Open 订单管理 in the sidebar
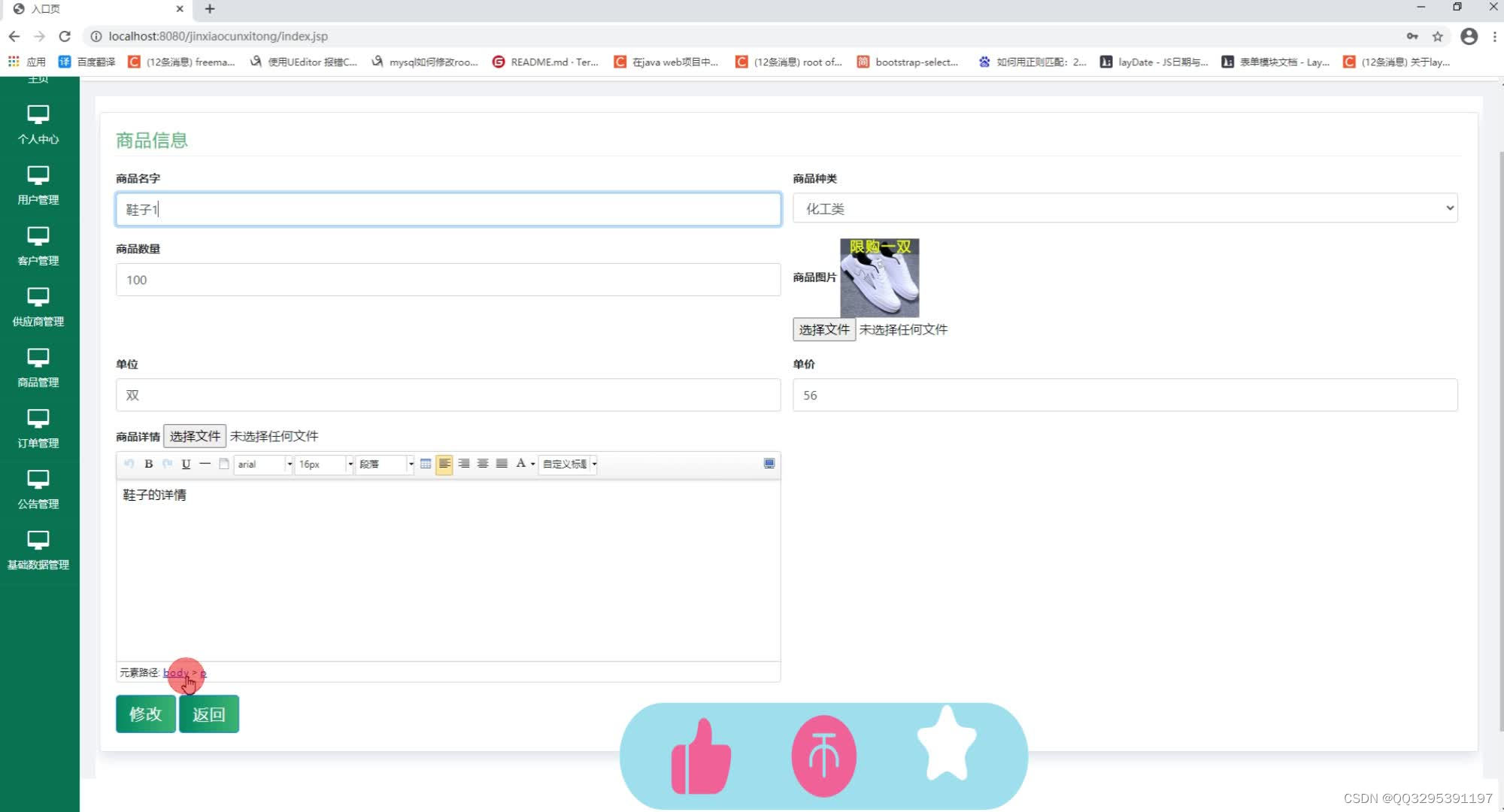Viewport: 1504px width, 812px height. (x=38, y=429)
